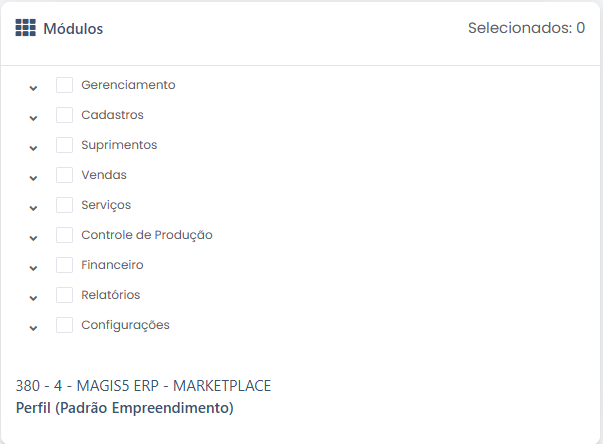
Task: Expand Controle de Produção chevron
Action: [x=33, y=238]
